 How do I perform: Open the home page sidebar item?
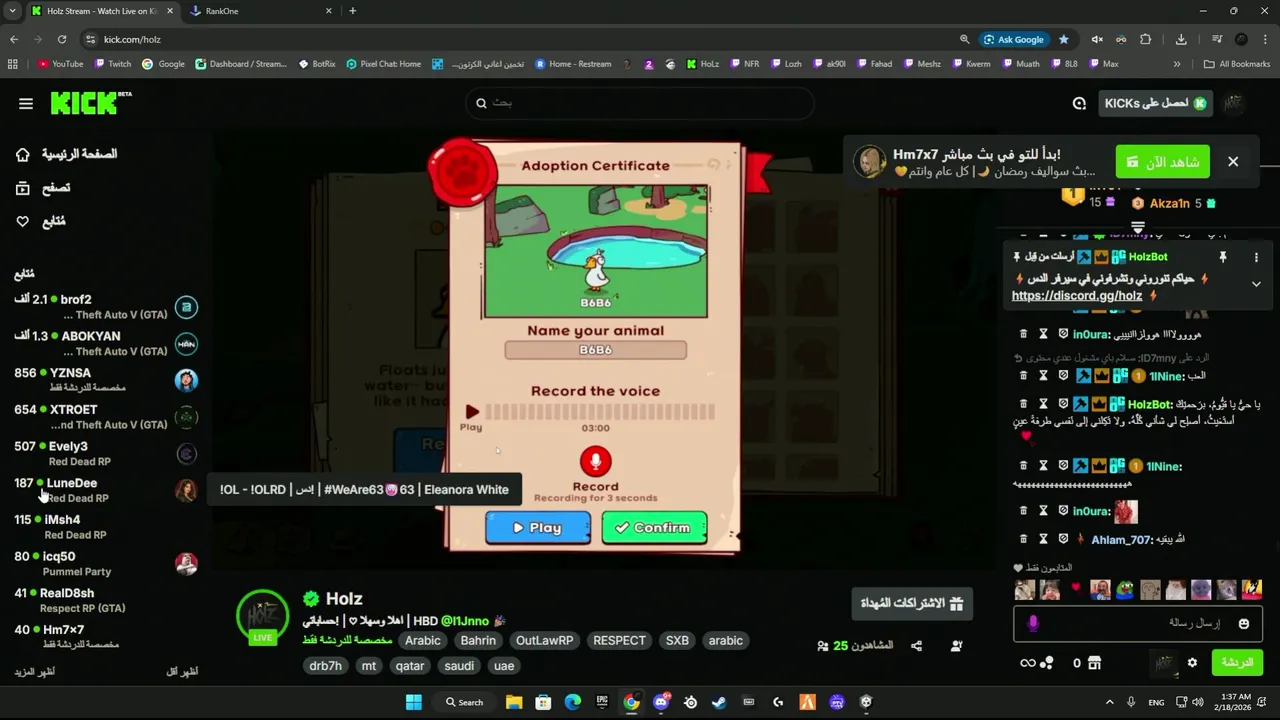67,154
